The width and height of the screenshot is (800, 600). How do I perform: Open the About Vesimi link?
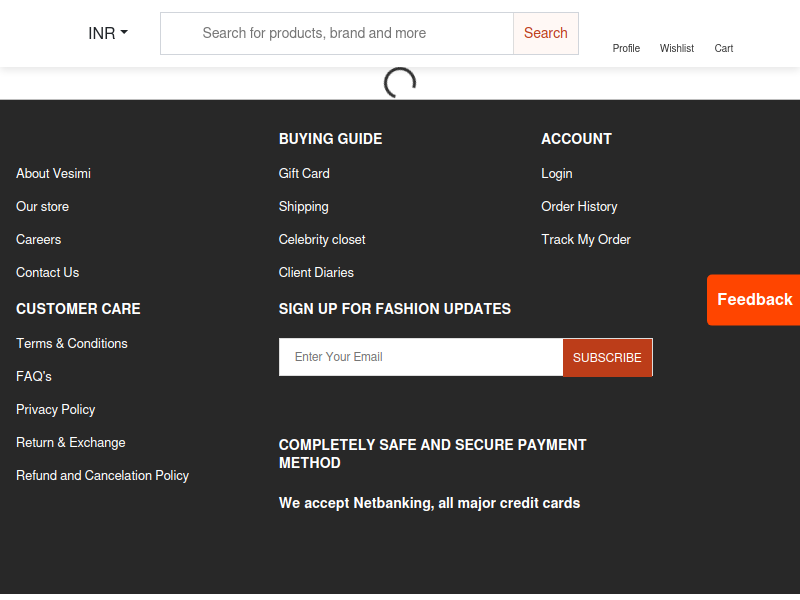point(53,173)
